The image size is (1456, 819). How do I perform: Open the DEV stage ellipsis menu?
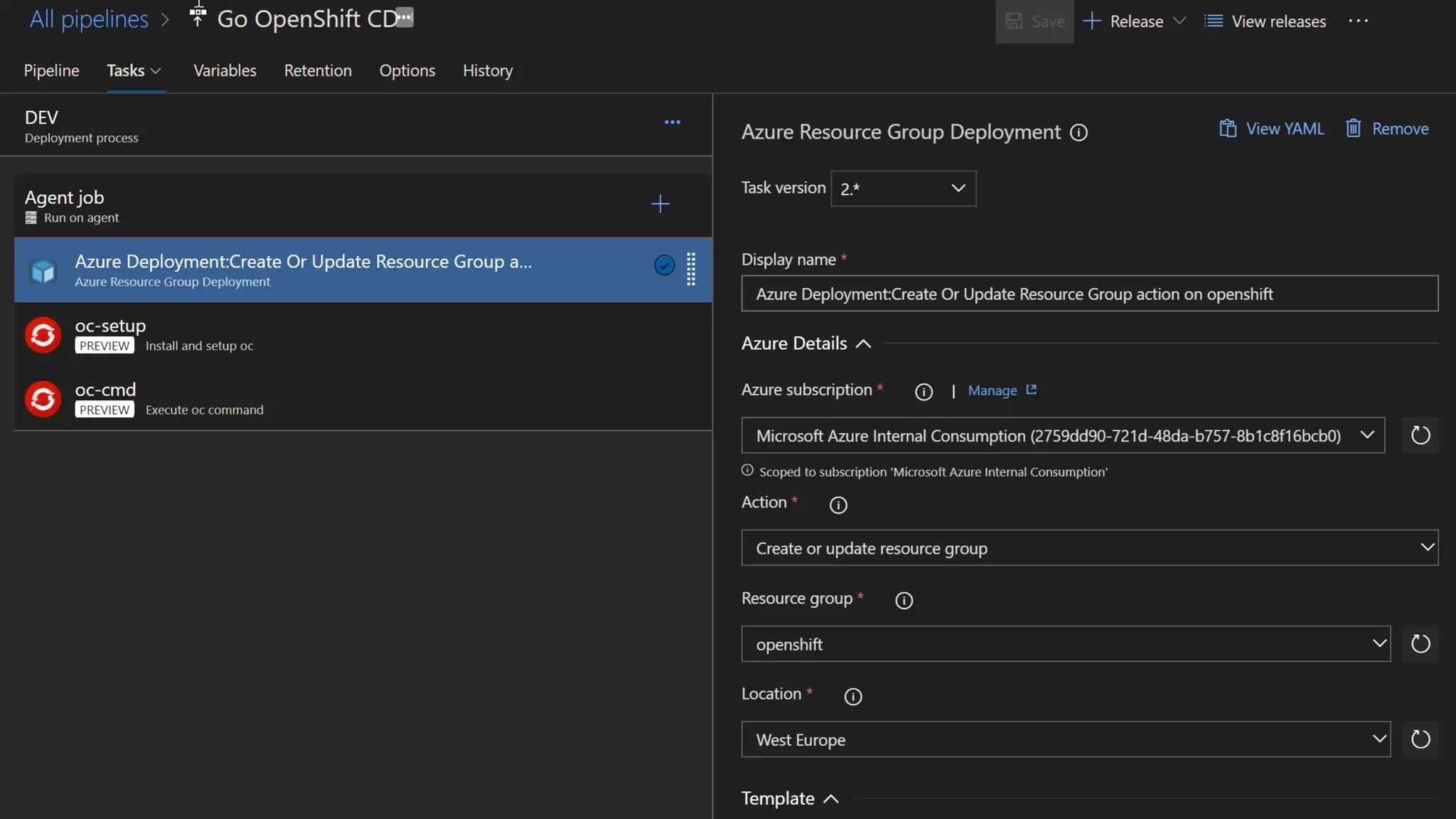click(x=672, y=122)
